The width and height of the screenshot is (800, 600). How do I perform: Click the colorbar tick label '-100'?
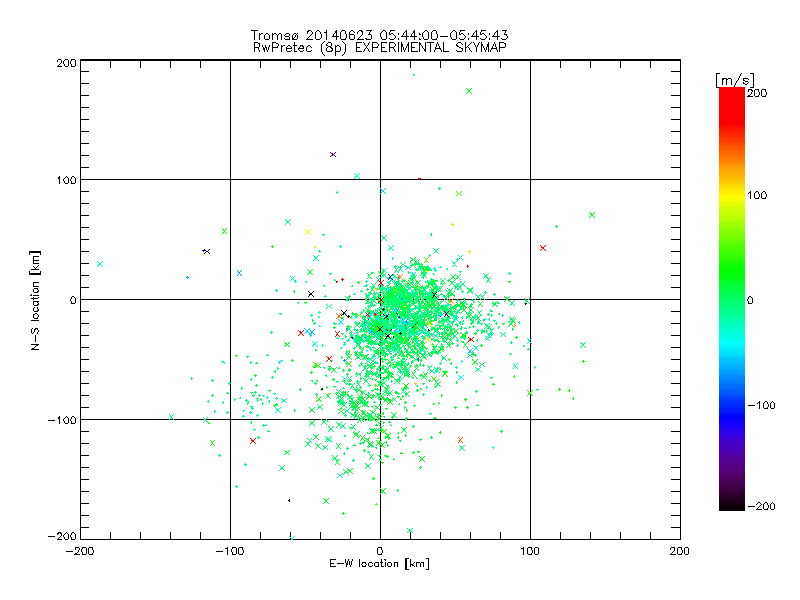[761, 406]
